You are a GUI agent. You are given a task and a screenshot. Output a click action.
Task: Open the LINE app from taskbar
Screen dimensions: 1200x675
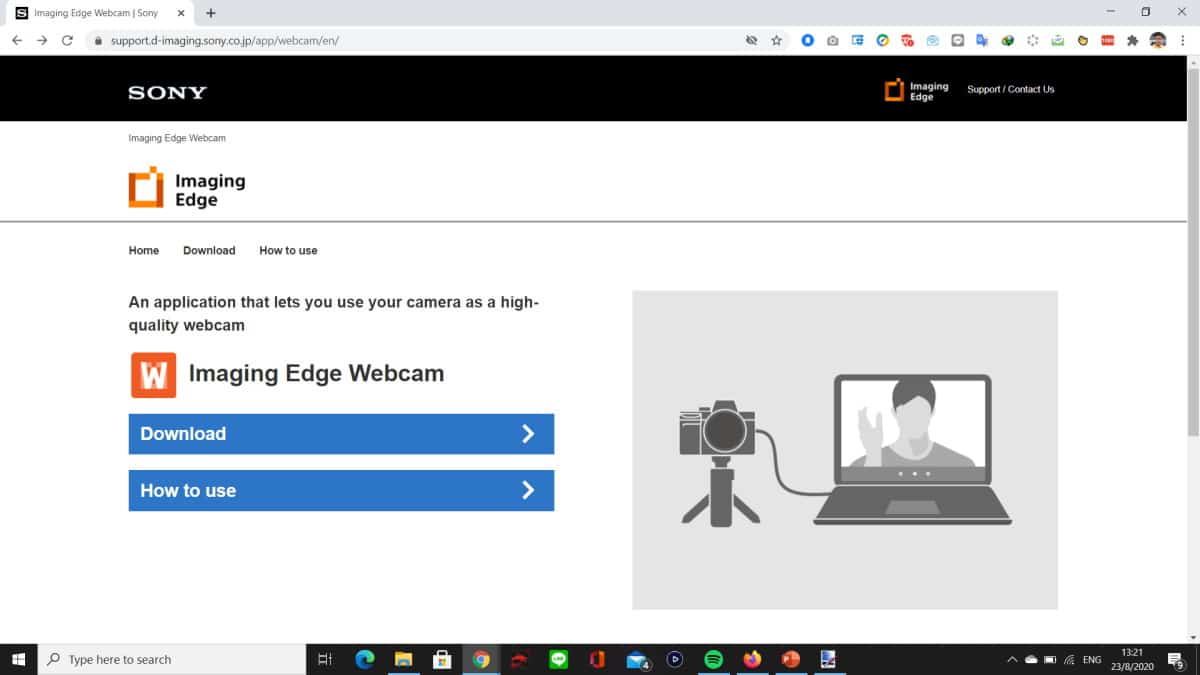coord(558,659)
